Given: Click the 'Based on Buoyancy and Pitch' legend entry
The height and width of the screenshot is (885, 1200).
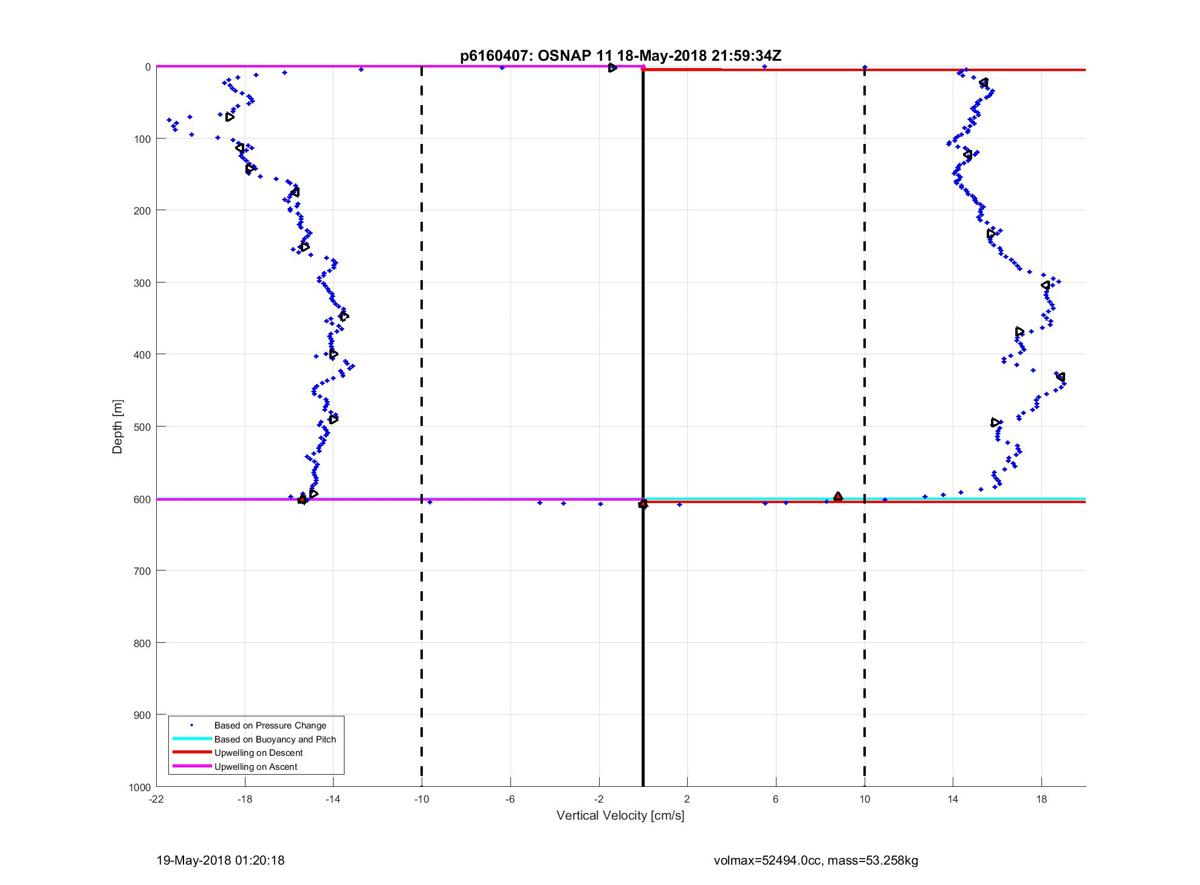Looking at the screenshot, I should 275,739.
